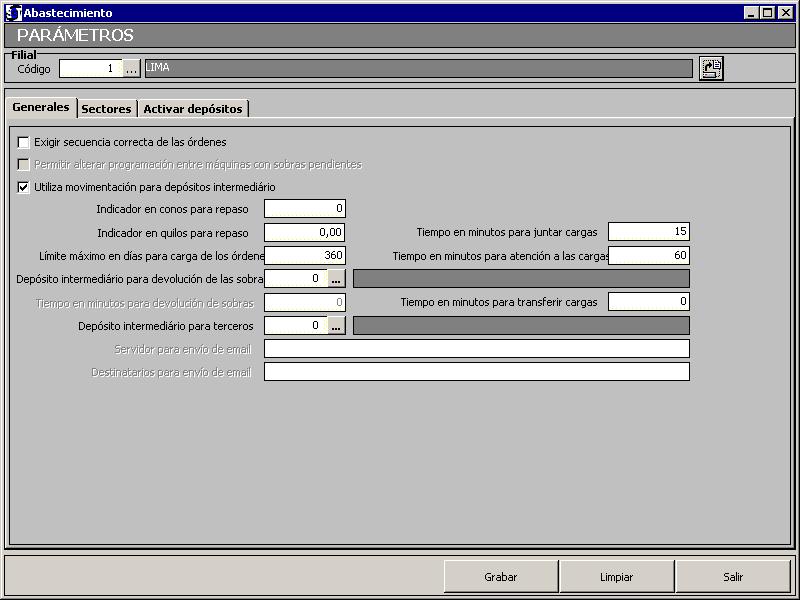Select the Generales tab

coord(41,107)
